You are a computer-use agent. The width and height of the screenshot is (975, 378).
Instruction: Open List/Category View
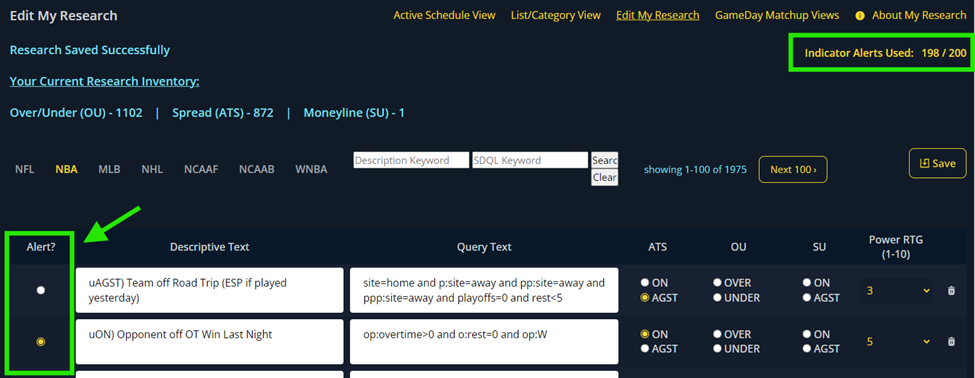point(556,16)
